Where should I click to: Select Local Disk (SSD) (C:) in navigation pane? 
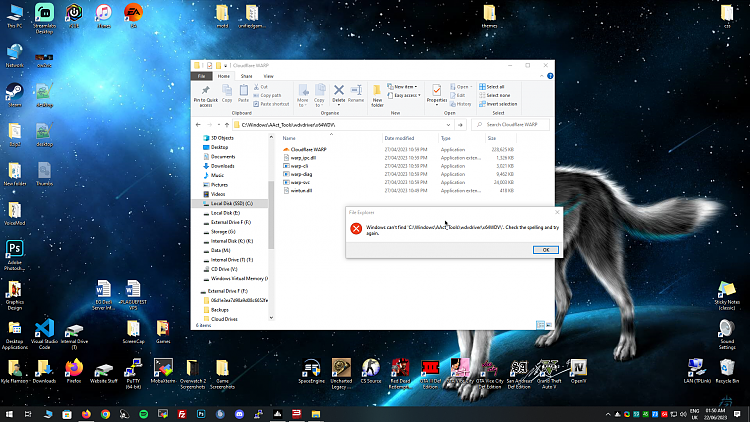coord(231,203)
